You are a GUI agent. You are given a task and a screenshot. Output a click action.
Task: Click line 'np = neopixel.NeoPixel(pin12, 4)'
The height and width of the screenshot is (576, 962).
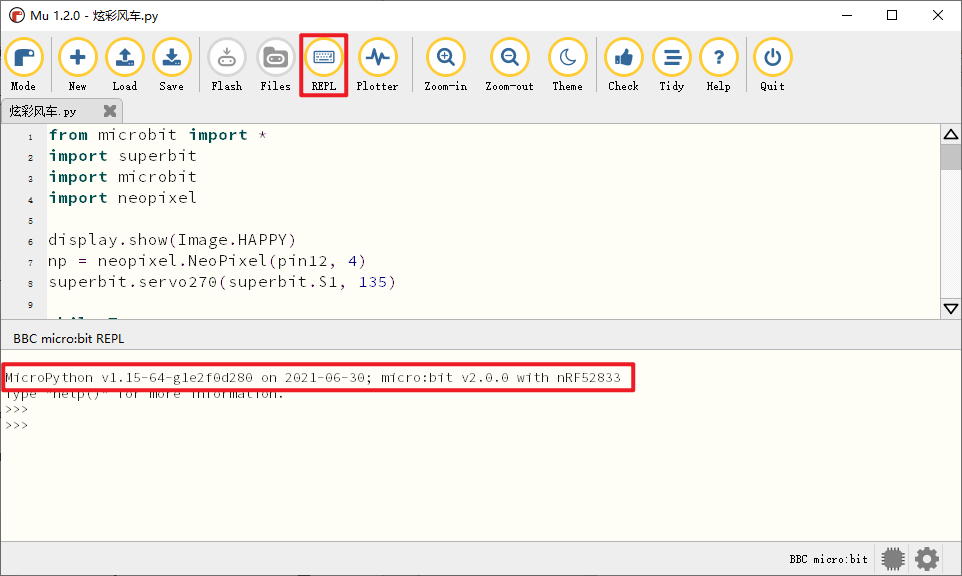point(207,261)
